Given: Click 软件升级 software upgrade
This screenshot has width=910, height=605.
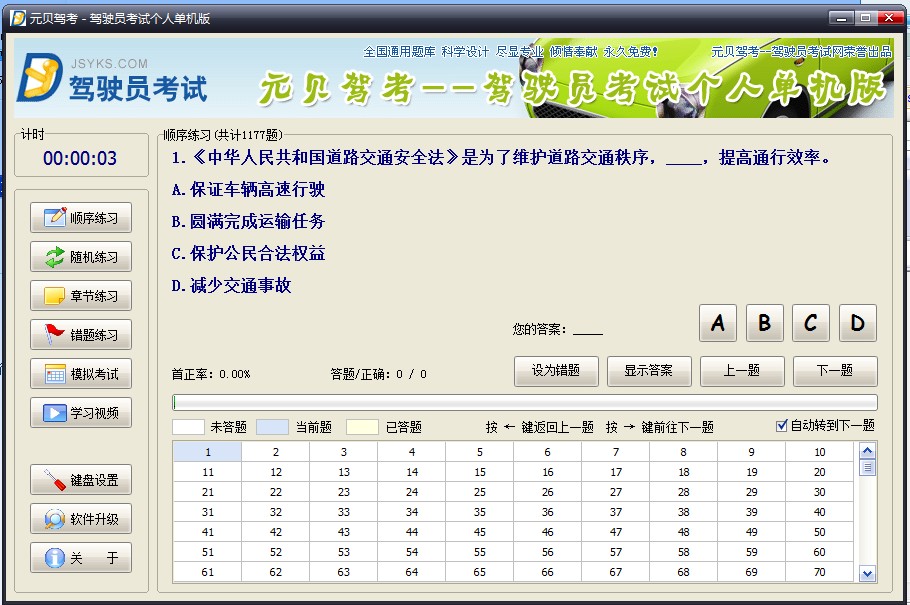Looking at the screenshot, I should [x=81, y=519].
